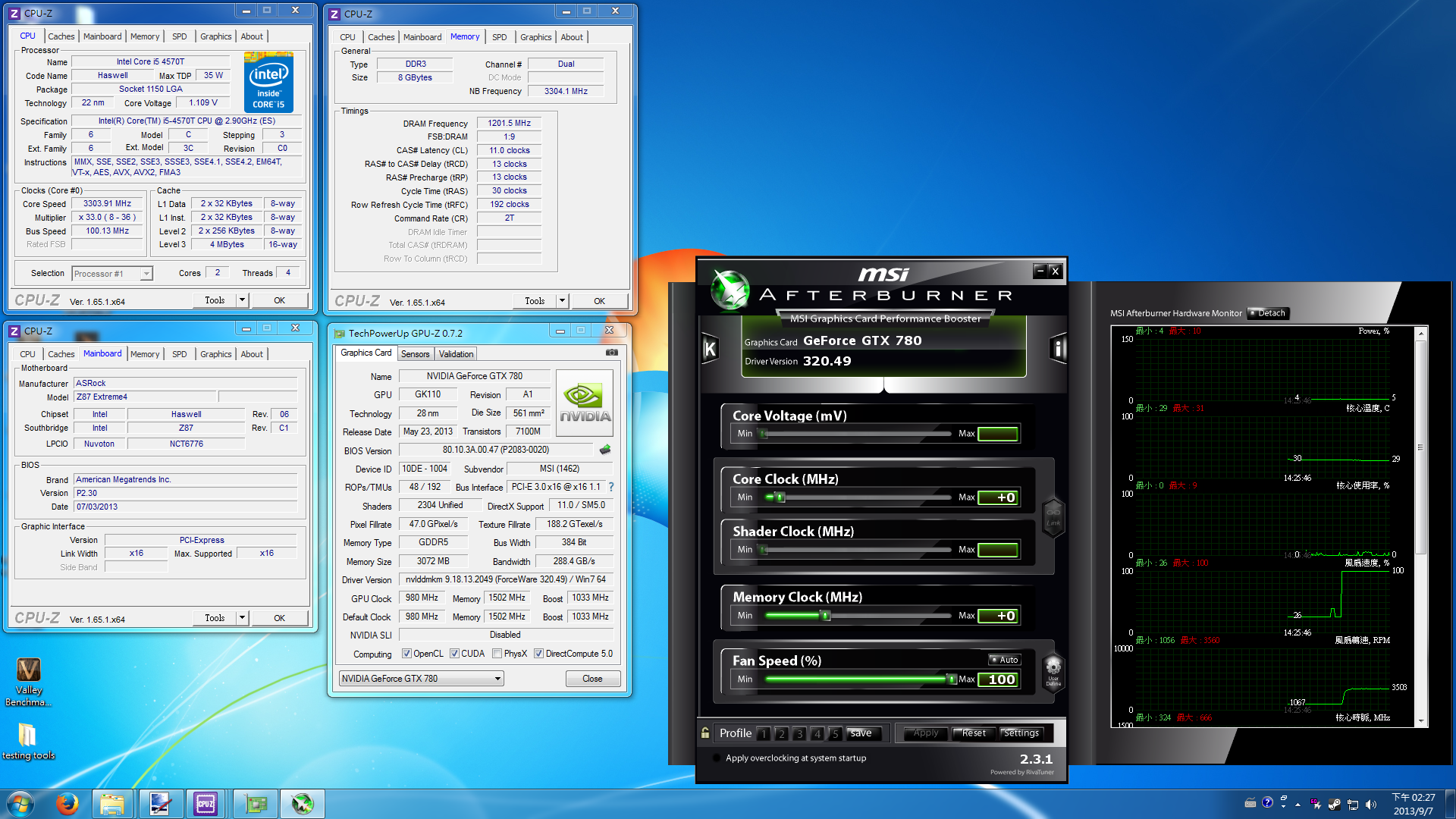
Task: Open Valley Benchmark desktop shortcut
Action: (28, 682)
